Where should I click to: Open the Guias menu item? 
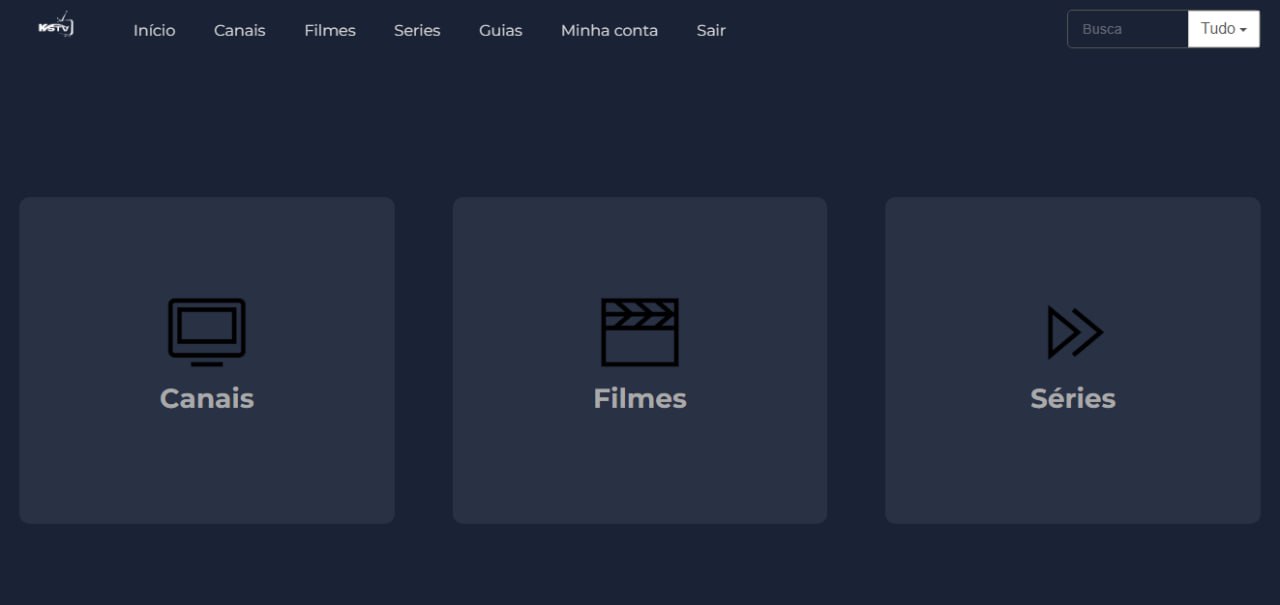click(x=500, y=30)
